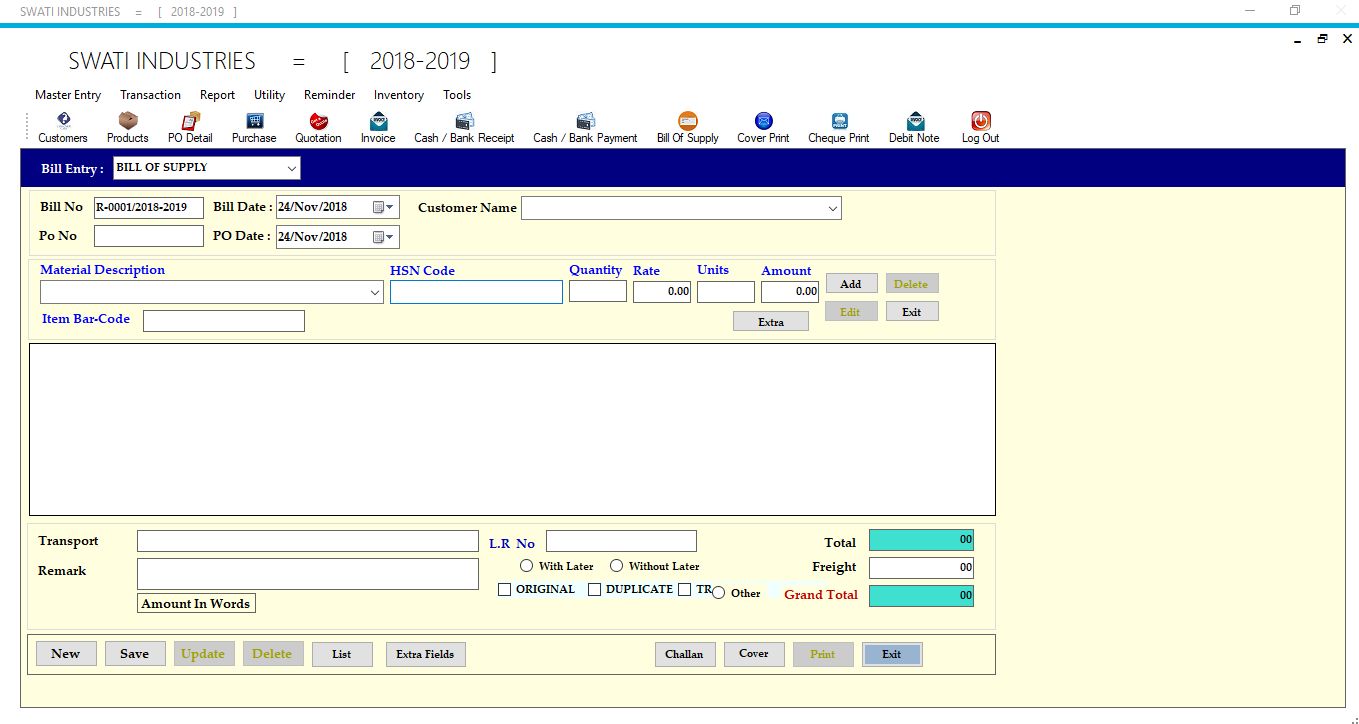Select the With Later radio button
The width and height of the screenshot is (1359, 724).
coord(527,566)
